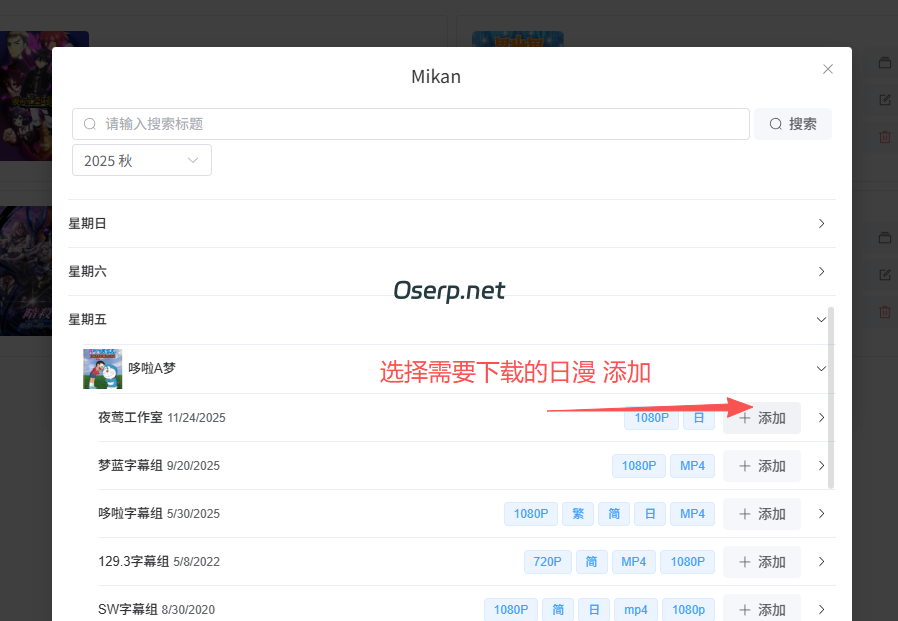The image size is (898, 621).
Task: Click the mp4 tag on the SW字幕组 row
Action: (x=636, y=609)
